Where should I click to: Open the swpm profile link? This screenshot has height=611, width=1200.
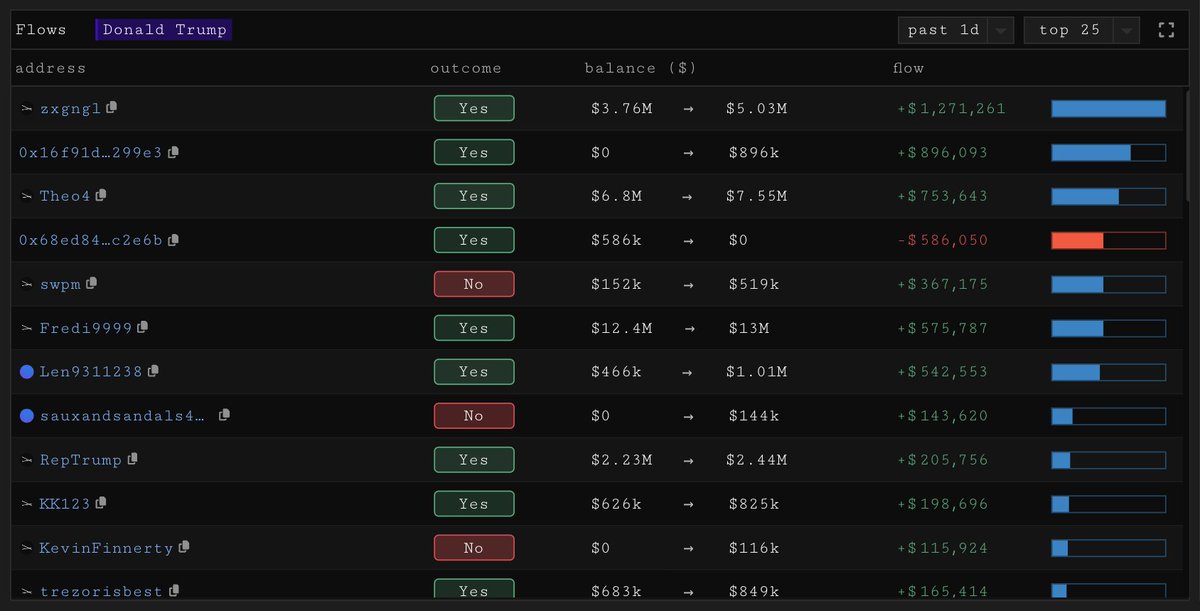tap(60, 285)
